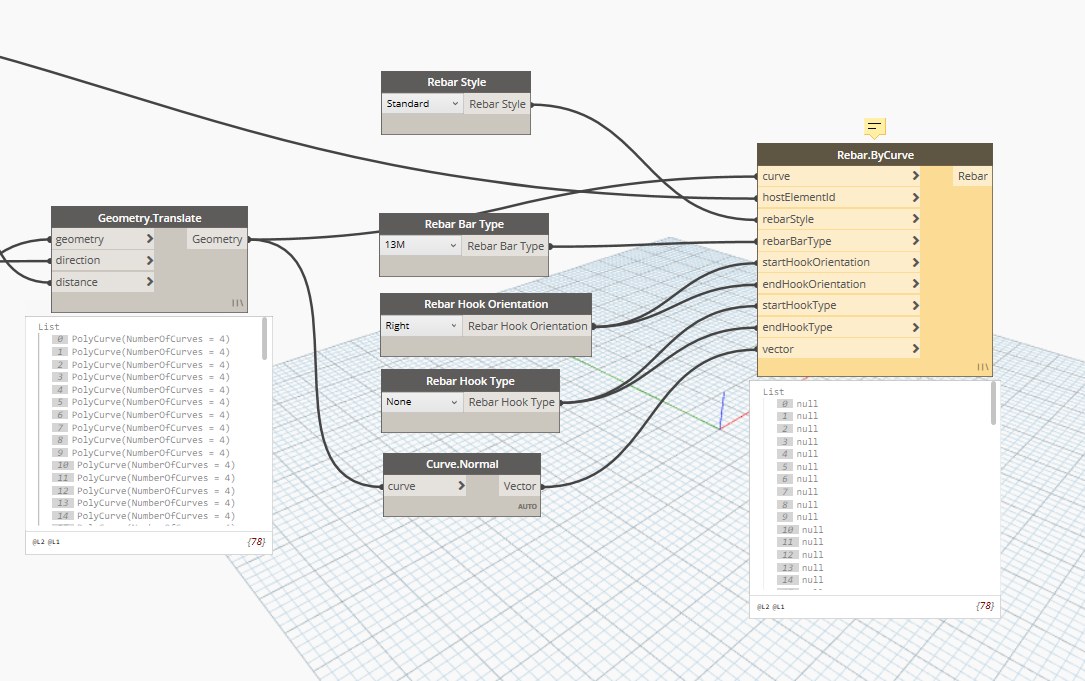Select index 14 PolyCurve row in Translate preview

point(144,516)
